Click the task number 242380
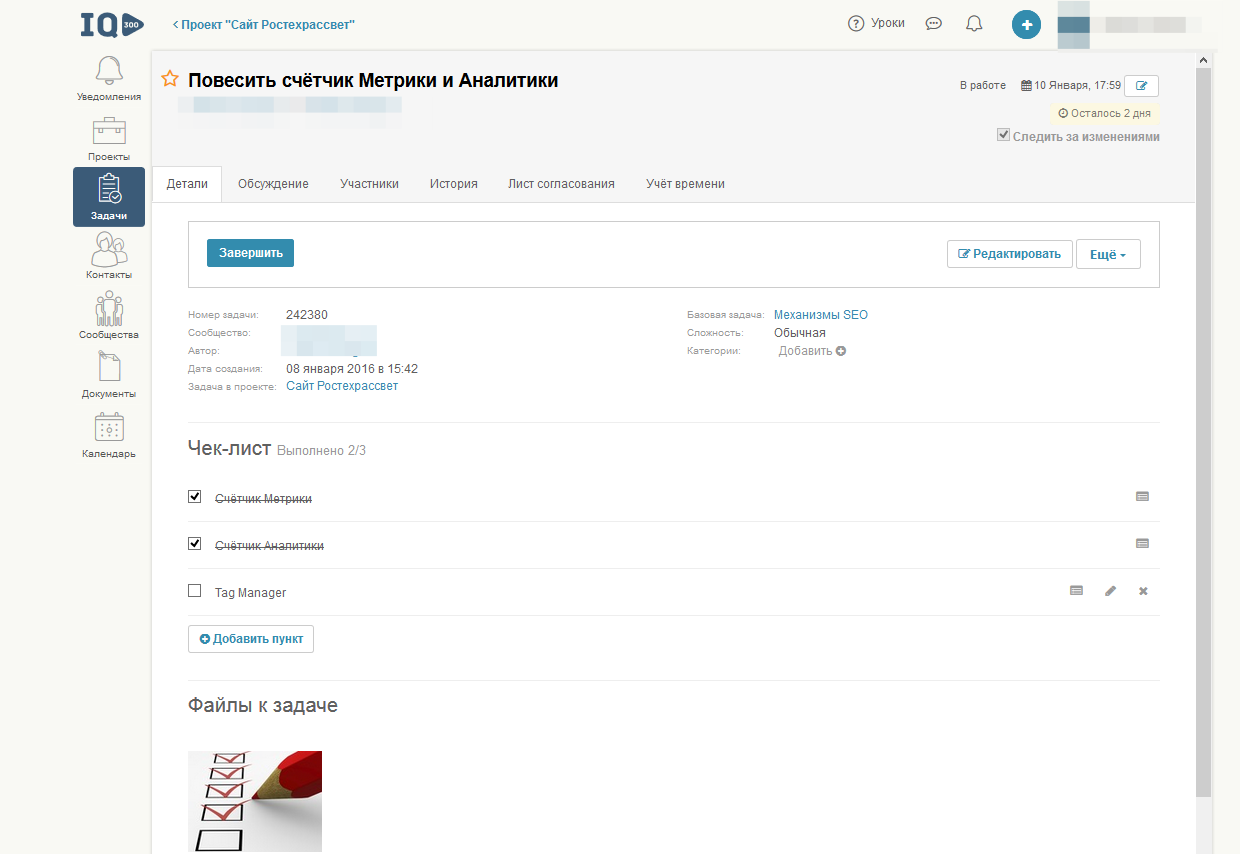The width and height of the screenshot is (1240, 854). [x=307, y=315]
